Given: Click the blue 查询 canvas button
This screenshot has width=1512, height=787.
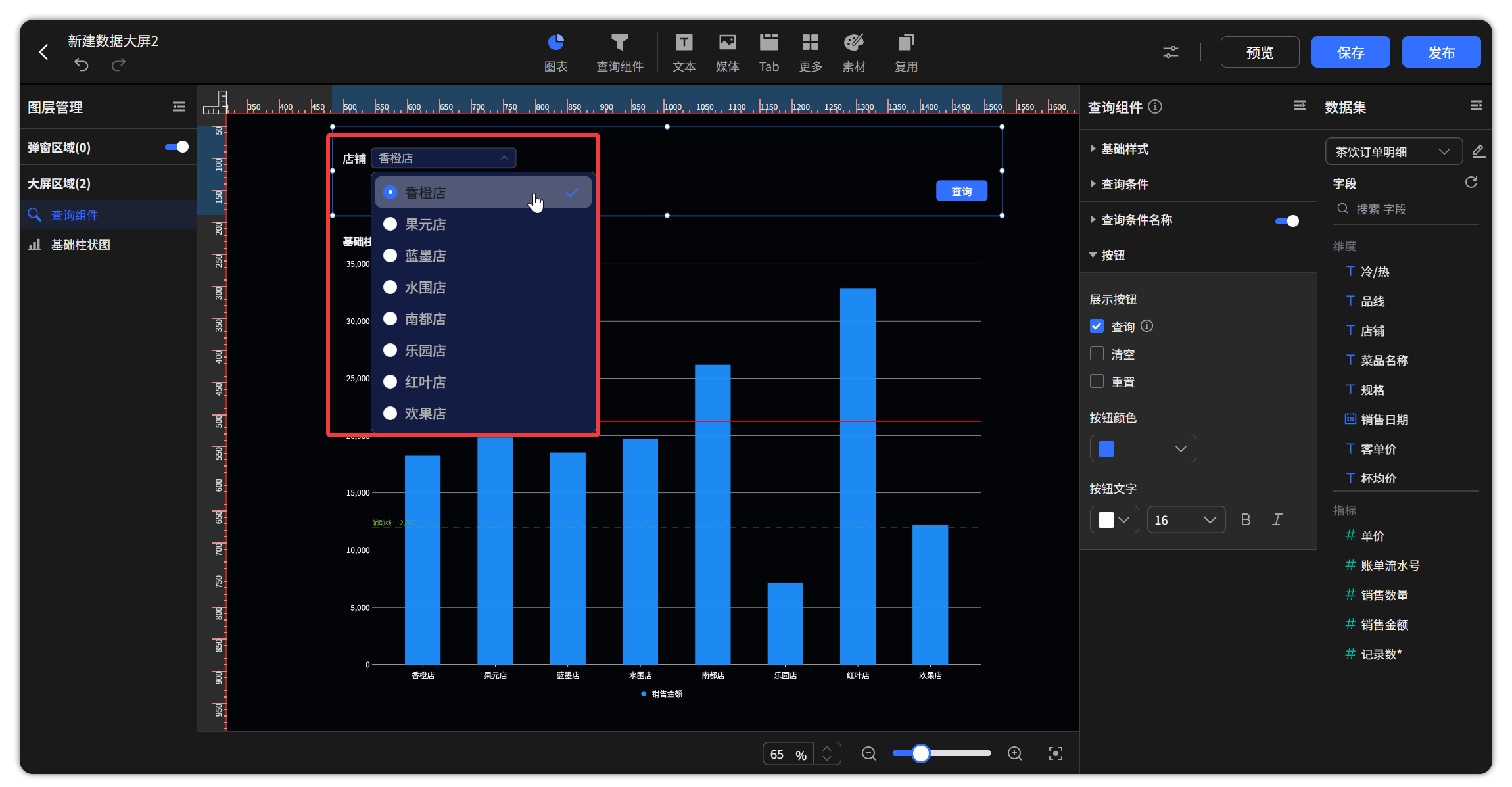Looking at the screenshot, I should click(x=961, y=191).
